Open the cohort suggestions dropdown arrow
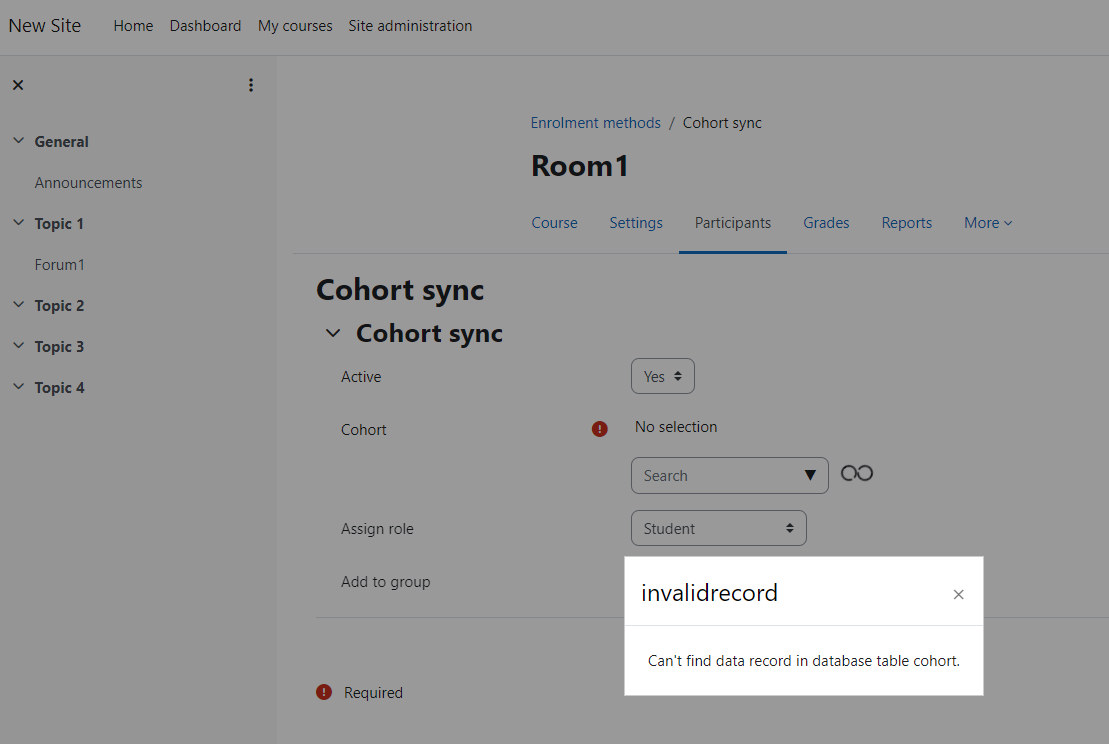This screenshot has height=744, width=1109. [811, 475]
